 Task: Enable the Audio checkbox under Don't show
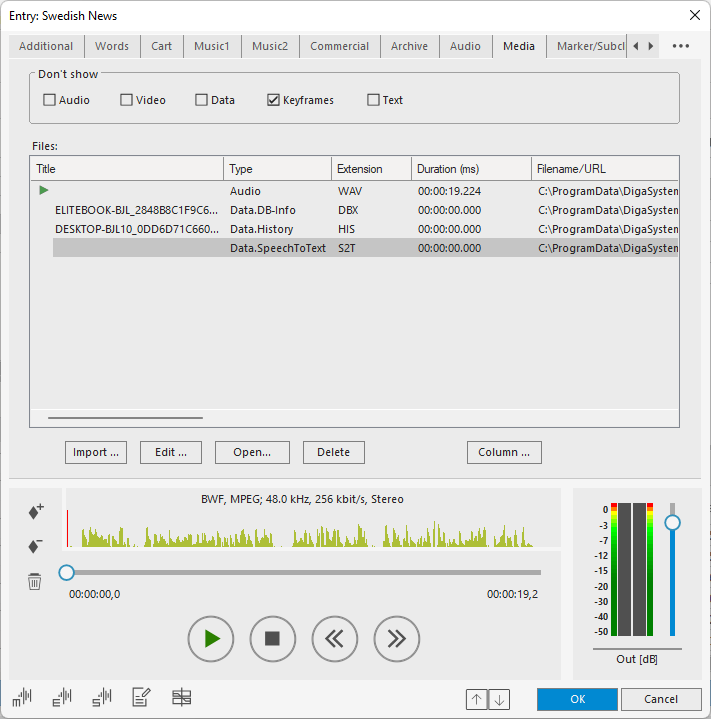tap(50, 100)
